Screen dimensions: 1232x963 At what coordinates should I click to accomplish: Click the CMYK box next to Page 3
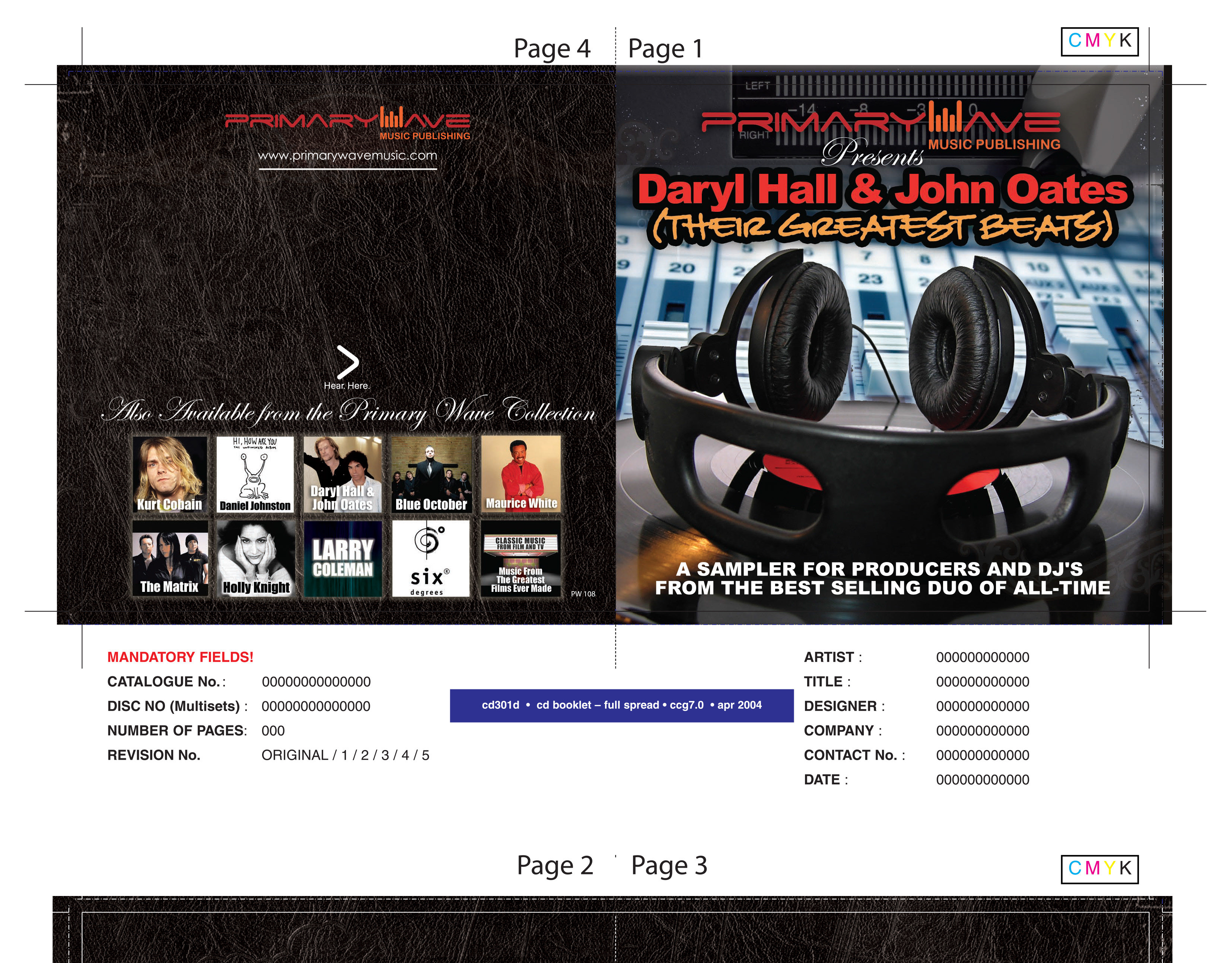[1099, 869]
